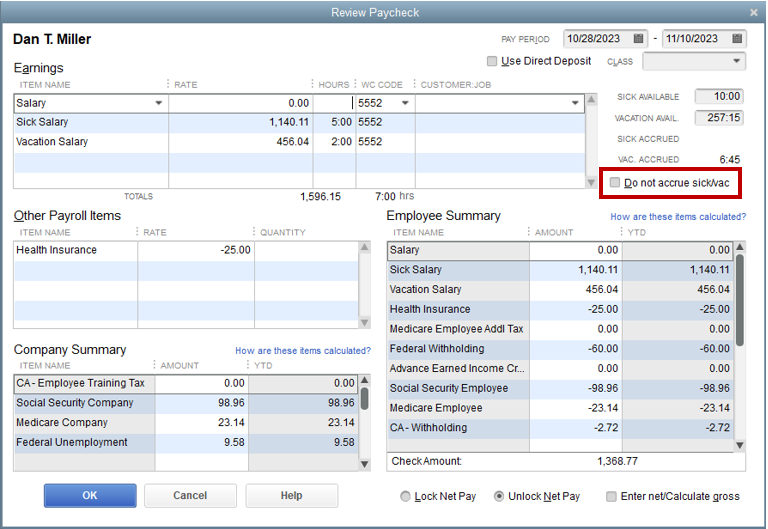Select CA - Employee Training Tax row
768x529 pixels.
click(186, 384)
